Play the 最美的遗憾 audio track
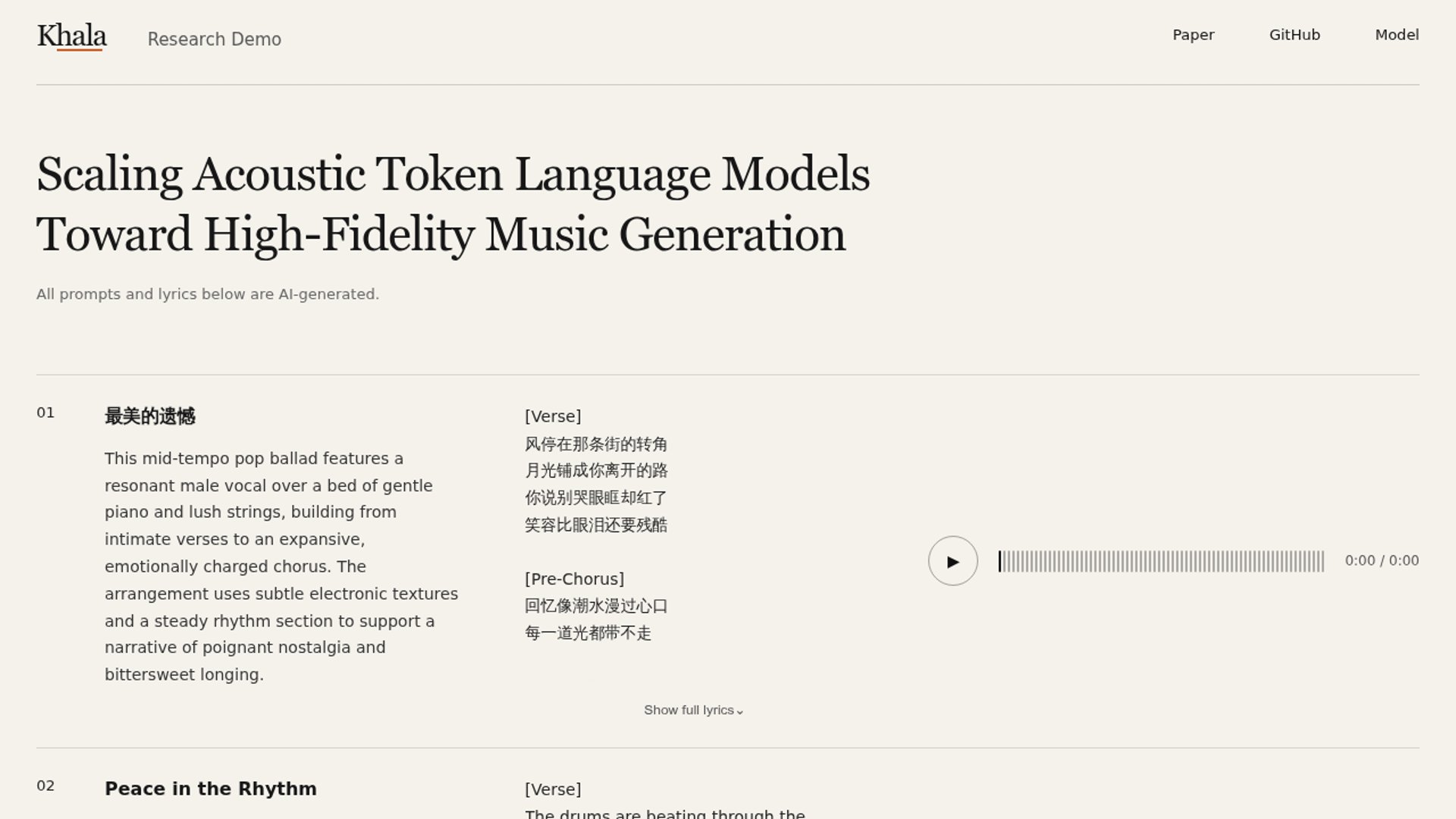The width and height of the screenshot is (1456, 819). tap(952, 561)
